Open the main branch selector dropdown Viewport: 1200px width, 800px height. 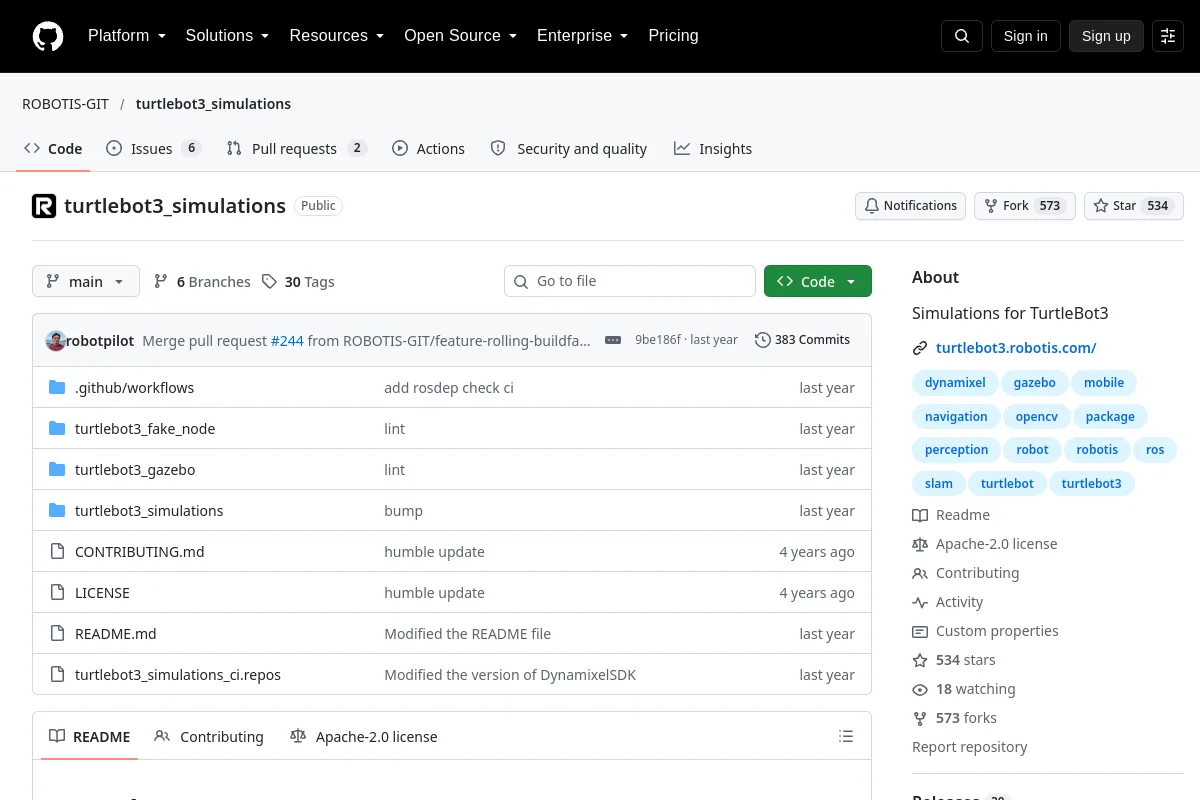point(86,281)
